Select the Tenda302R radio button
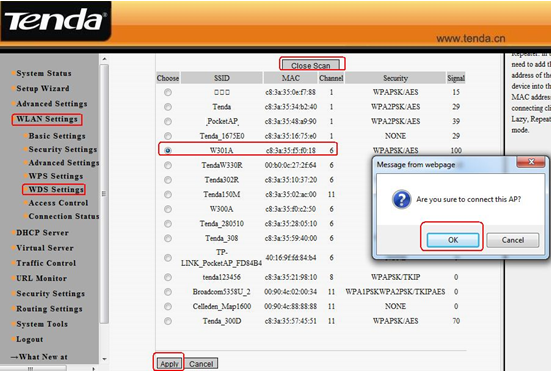The height and width of the screenshot is (371, 551). 168,180
